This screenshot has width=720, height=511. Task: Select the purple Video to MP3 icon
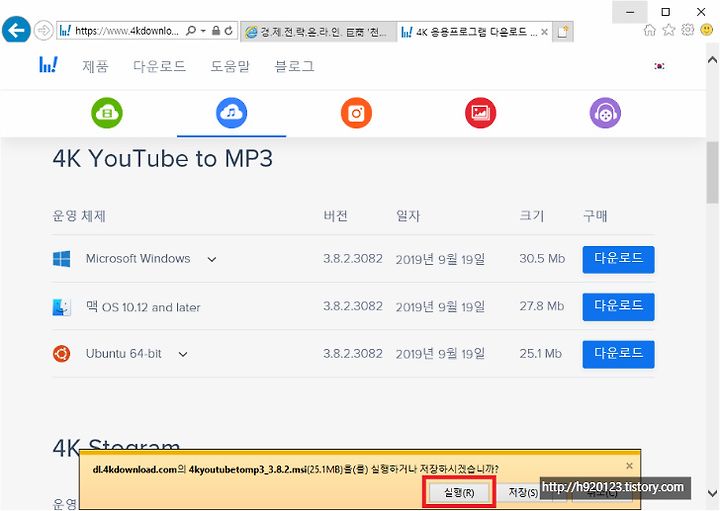pyautogui.click(x=605, y=113)
